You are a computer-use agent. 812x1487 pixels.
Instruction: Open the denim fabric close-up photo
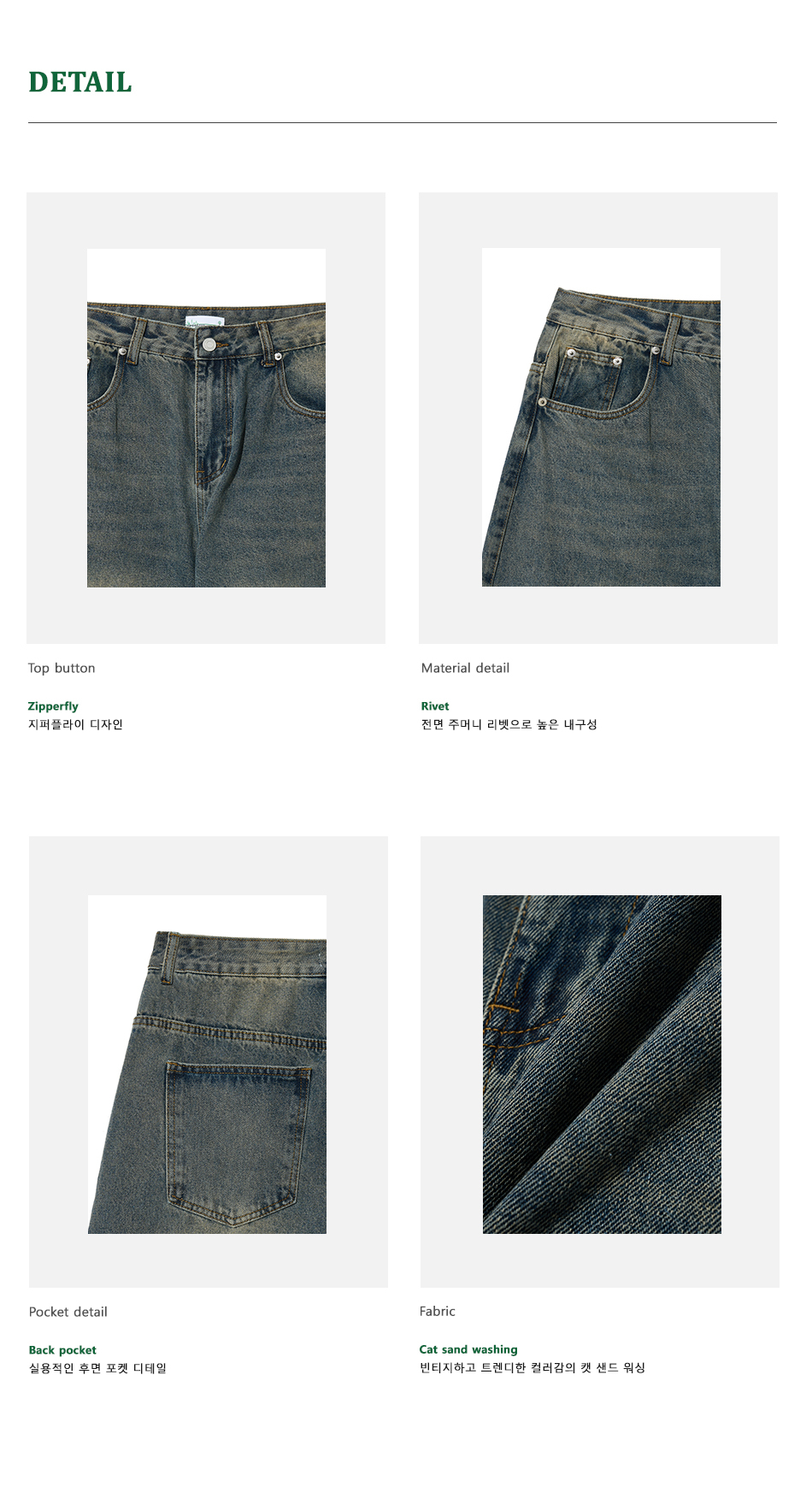click(602, 1065)
